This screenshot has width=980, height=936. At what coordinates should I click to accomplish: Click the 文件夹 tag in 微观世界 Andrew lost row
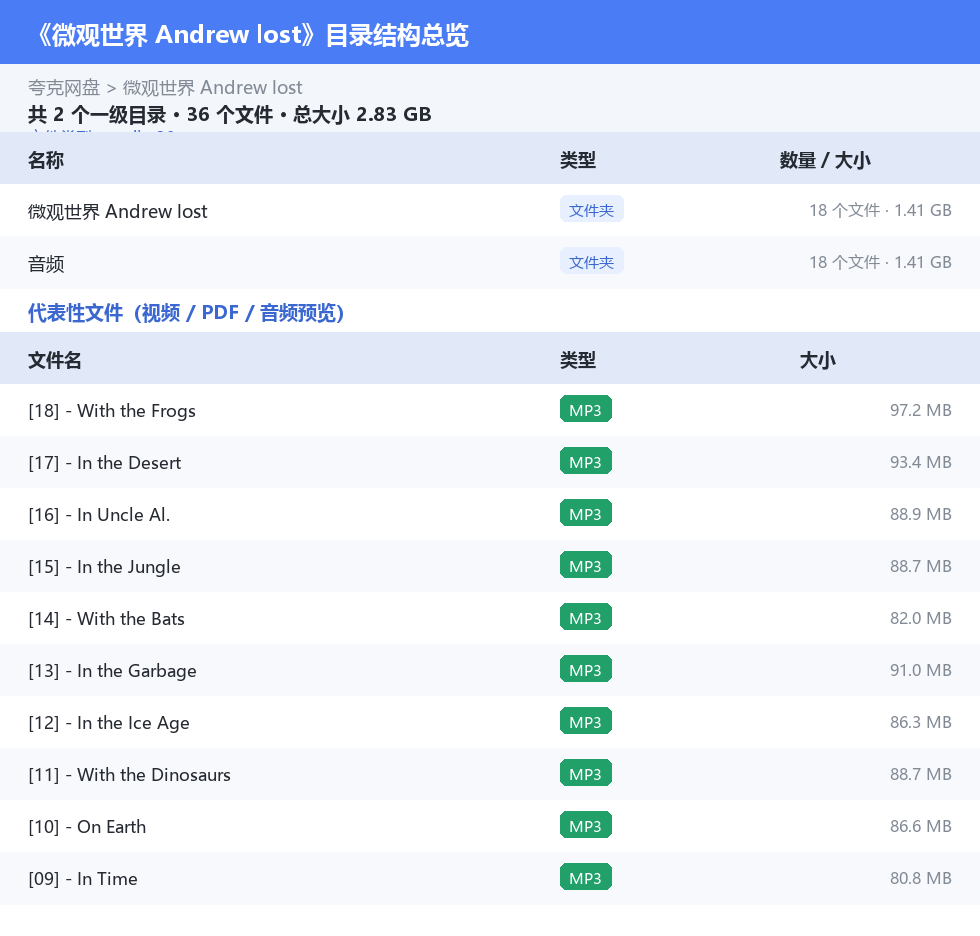591,210
